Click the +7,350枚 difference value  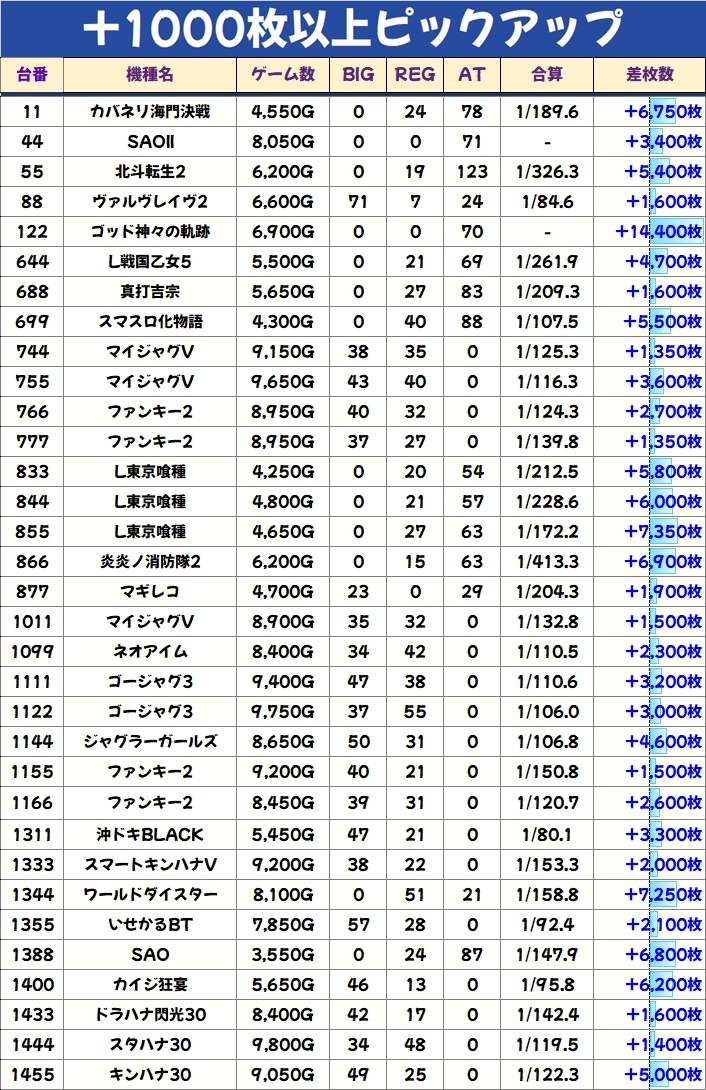point(663,531)
